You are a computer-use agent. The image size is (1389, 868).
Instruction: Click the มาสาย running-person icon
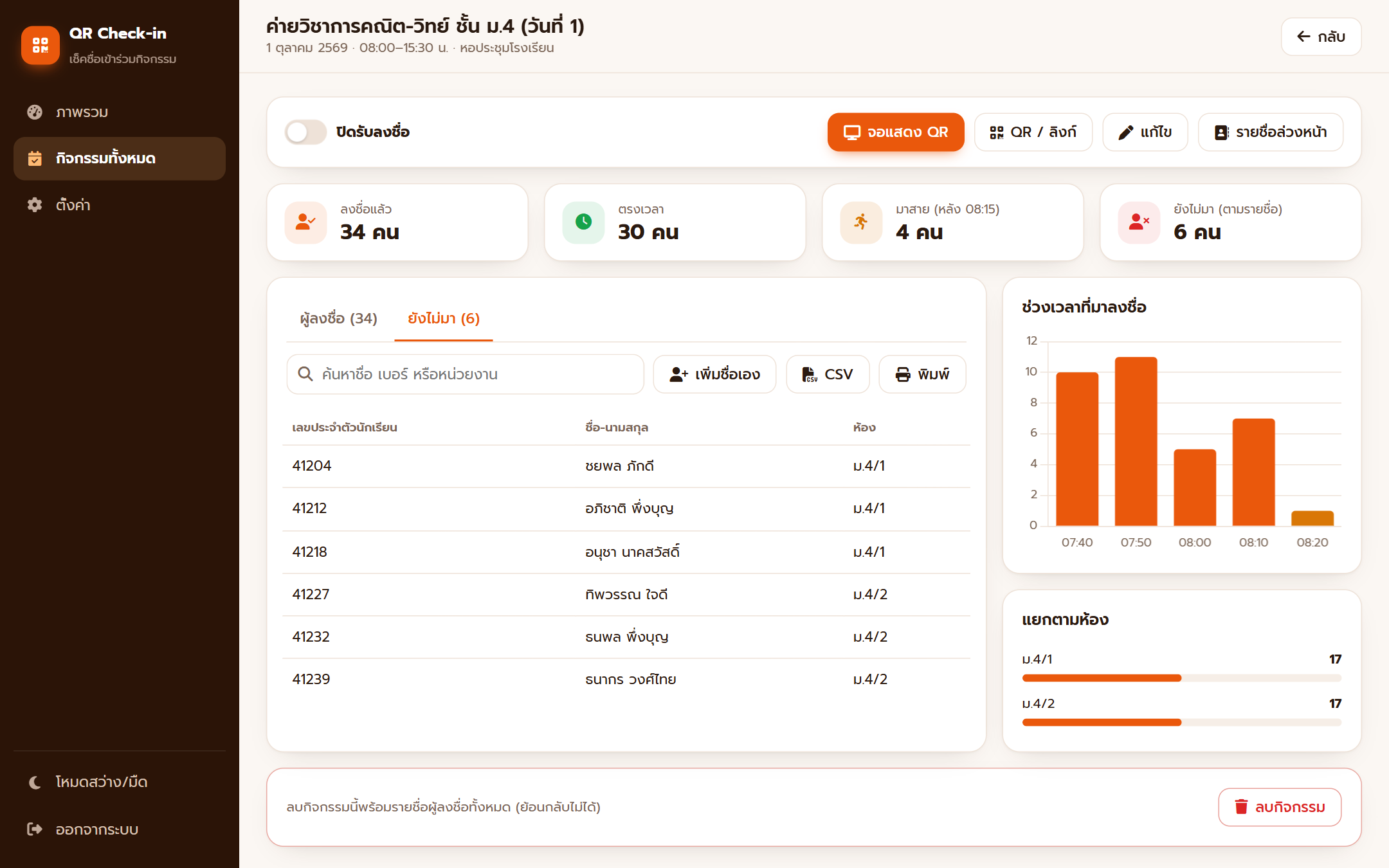(x=861, y=222)
